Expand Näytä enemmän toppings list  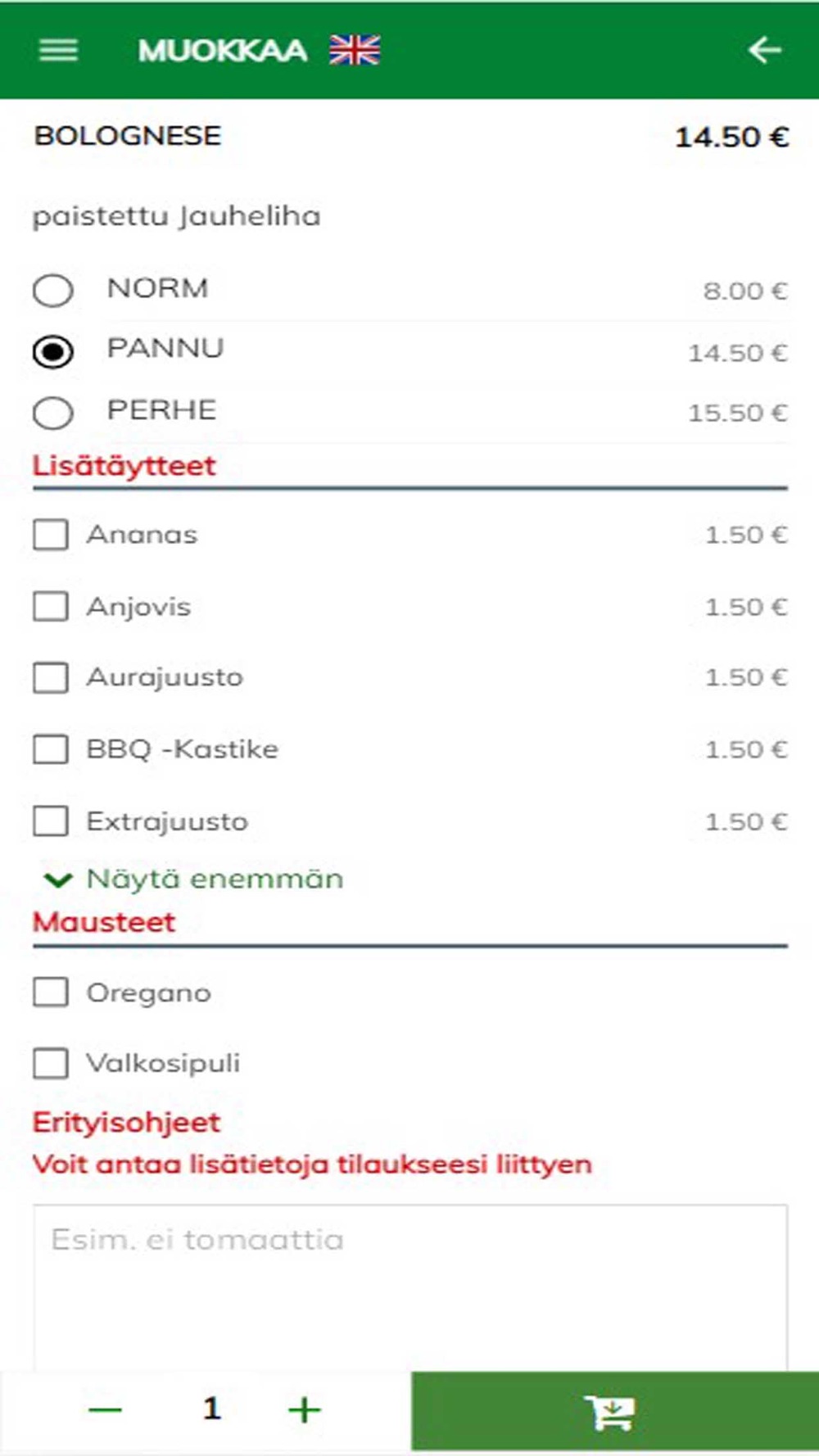(x=215, y=879)
